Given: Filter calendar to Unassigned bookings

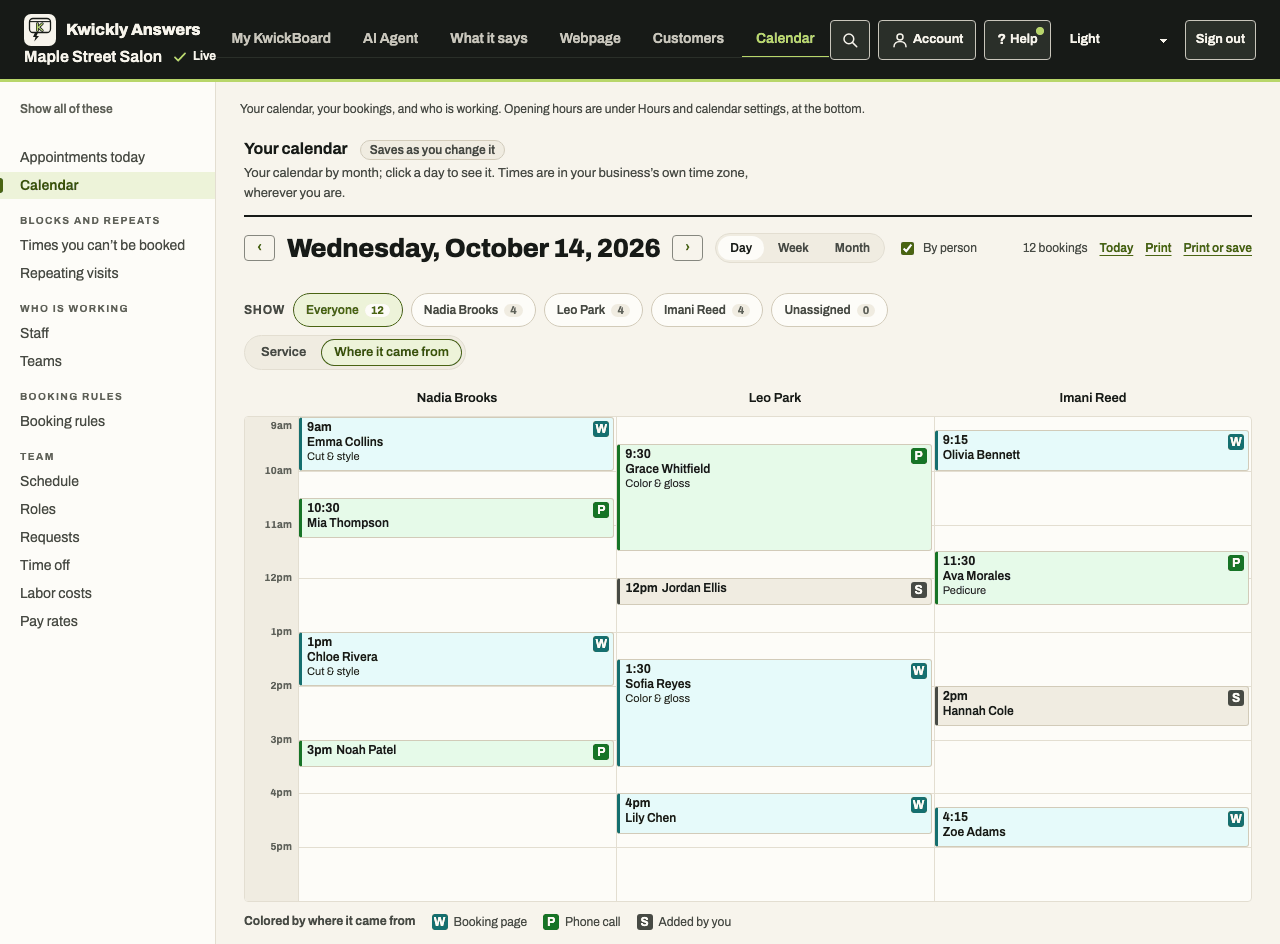Looking at the screenshot, I should point(829,310).
